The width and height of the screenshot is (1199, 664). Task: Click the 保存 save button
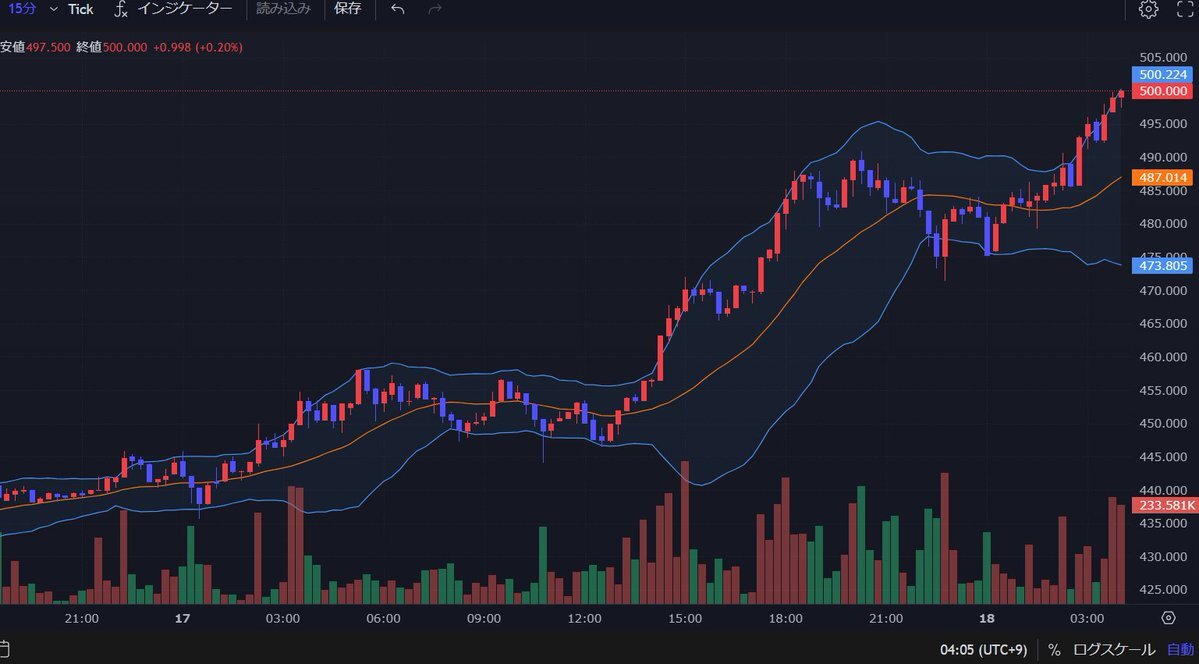coord(348,9)
